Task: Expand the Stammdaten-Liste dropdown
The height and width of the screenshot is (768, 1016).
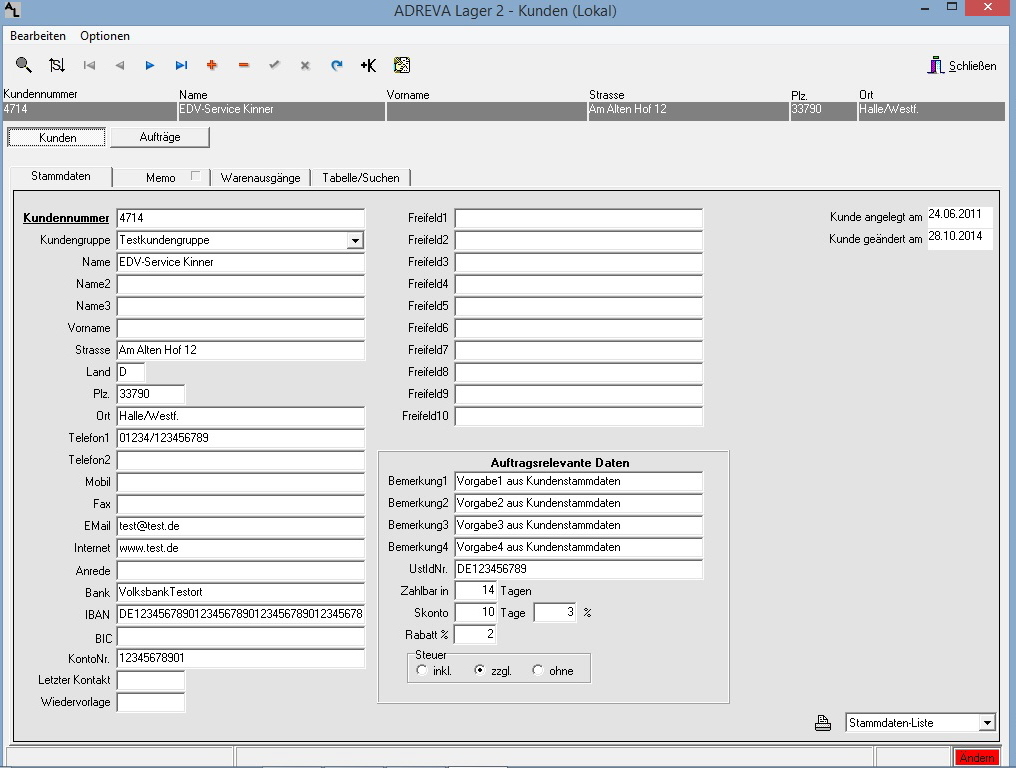Action: pos(987,723)
